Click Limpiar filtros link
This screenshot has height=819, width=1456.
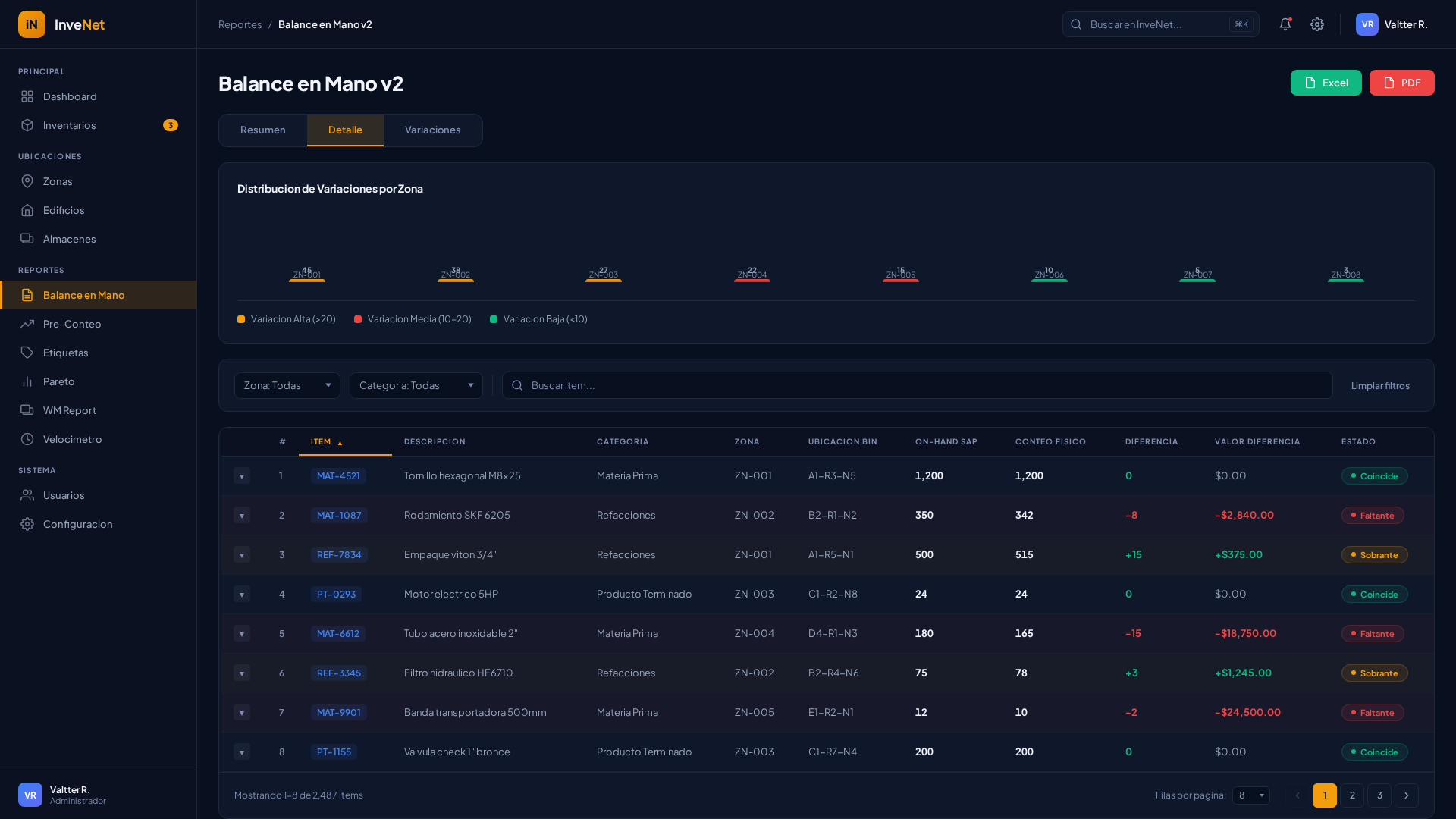1379,385
